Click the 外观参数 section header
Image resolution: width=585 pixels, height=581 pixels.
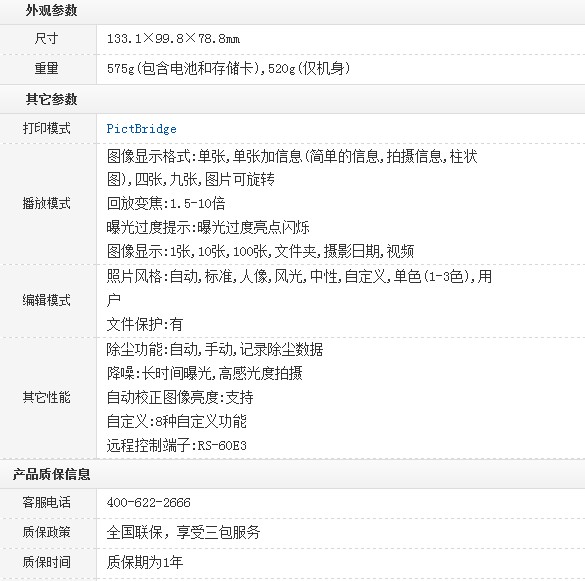click(51, 10)
